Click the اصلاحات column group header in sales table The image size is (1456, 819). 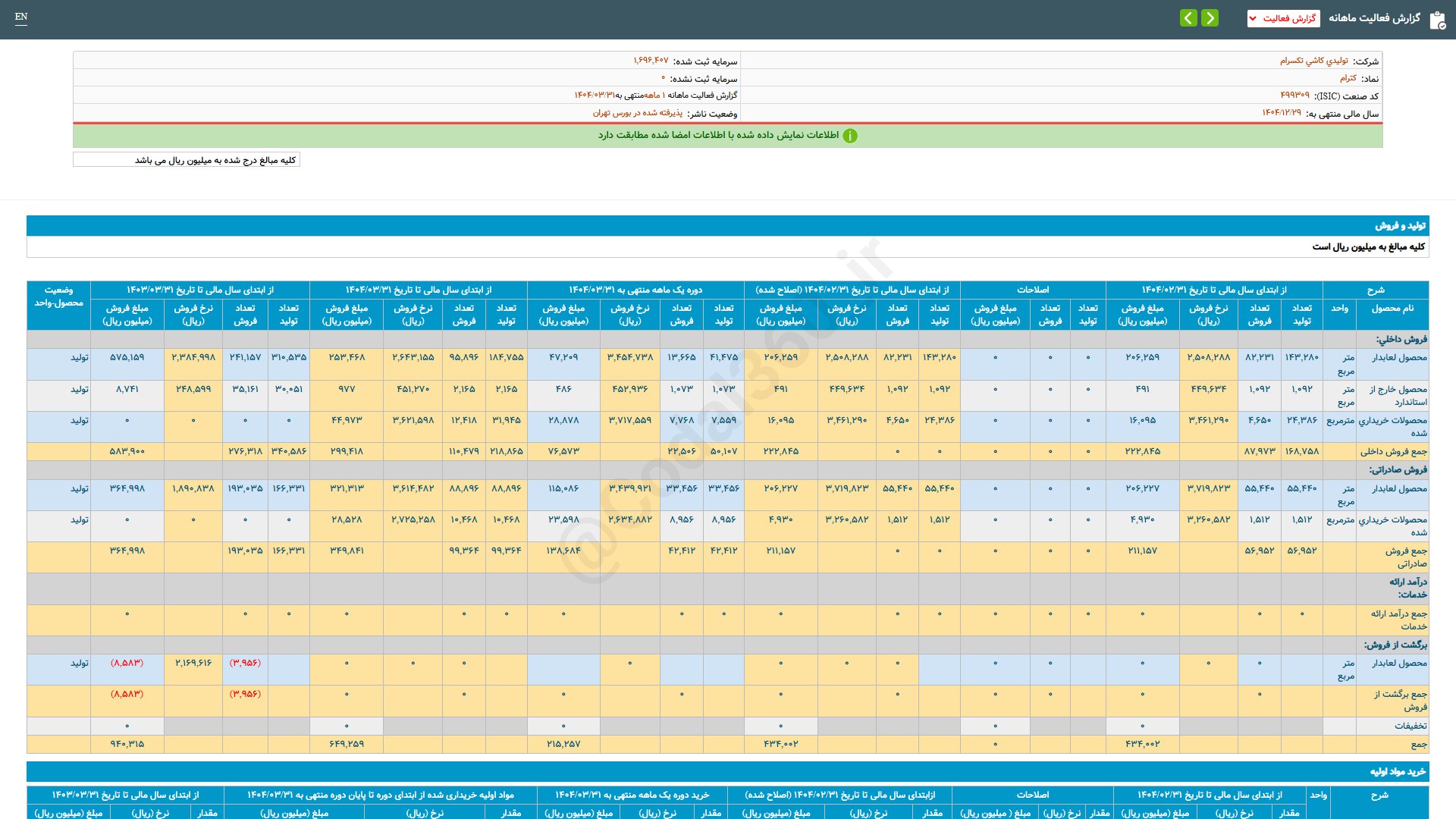pos(1033,290)
